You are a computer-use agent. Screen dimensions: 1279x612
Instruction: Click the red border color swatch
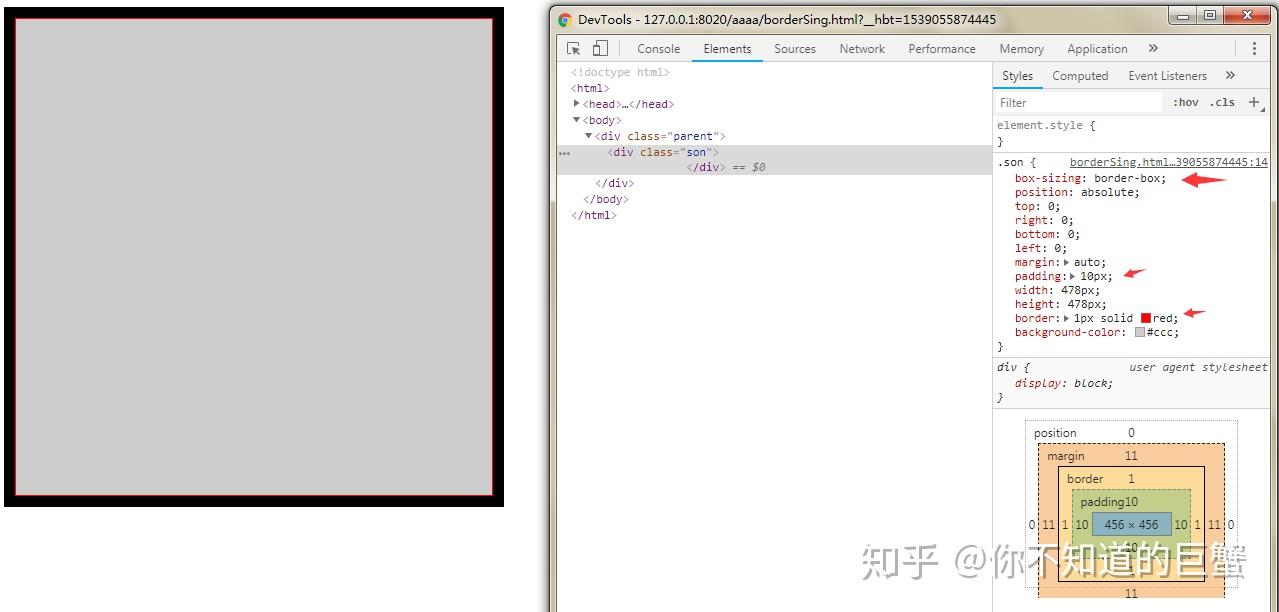tap(1146, 318)
